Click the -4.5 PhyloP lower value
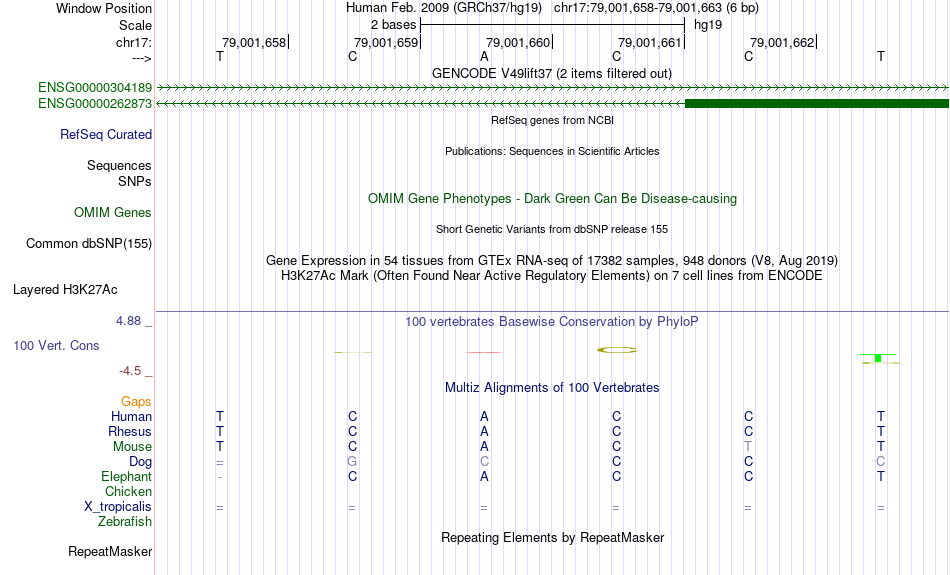Image resolution: width=950 pixels, height=575 pixels. coord(130,371)
